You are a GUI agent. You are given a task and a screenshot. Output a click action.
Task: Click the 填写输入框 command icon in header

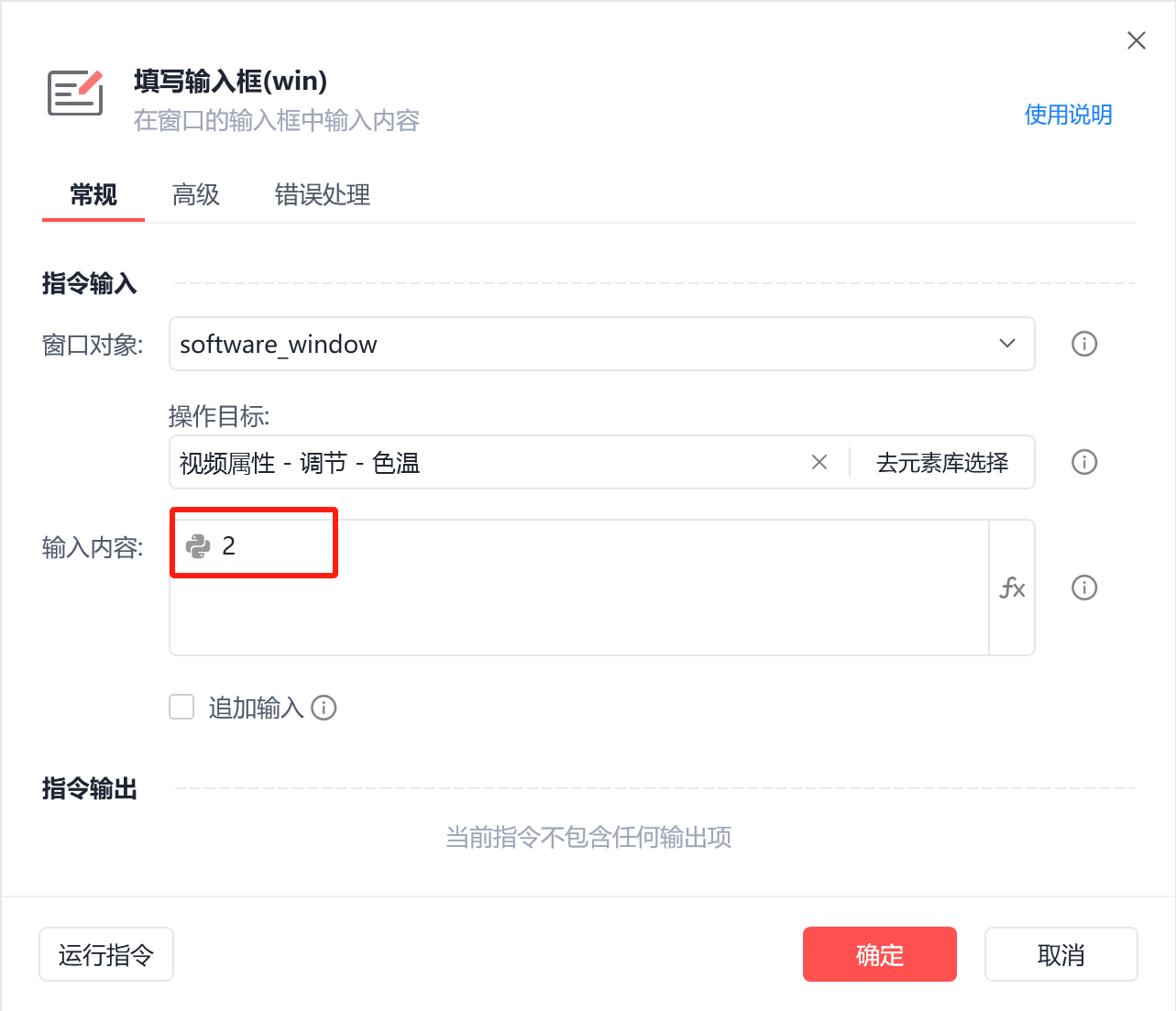(x=75, y=93)
